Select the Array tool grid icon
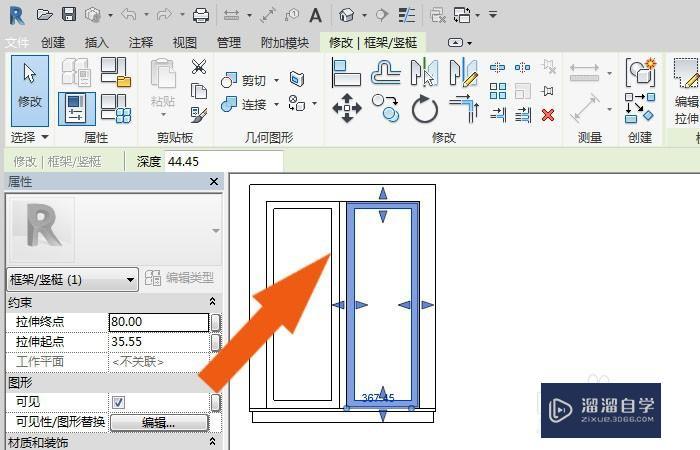 [497, 91]
